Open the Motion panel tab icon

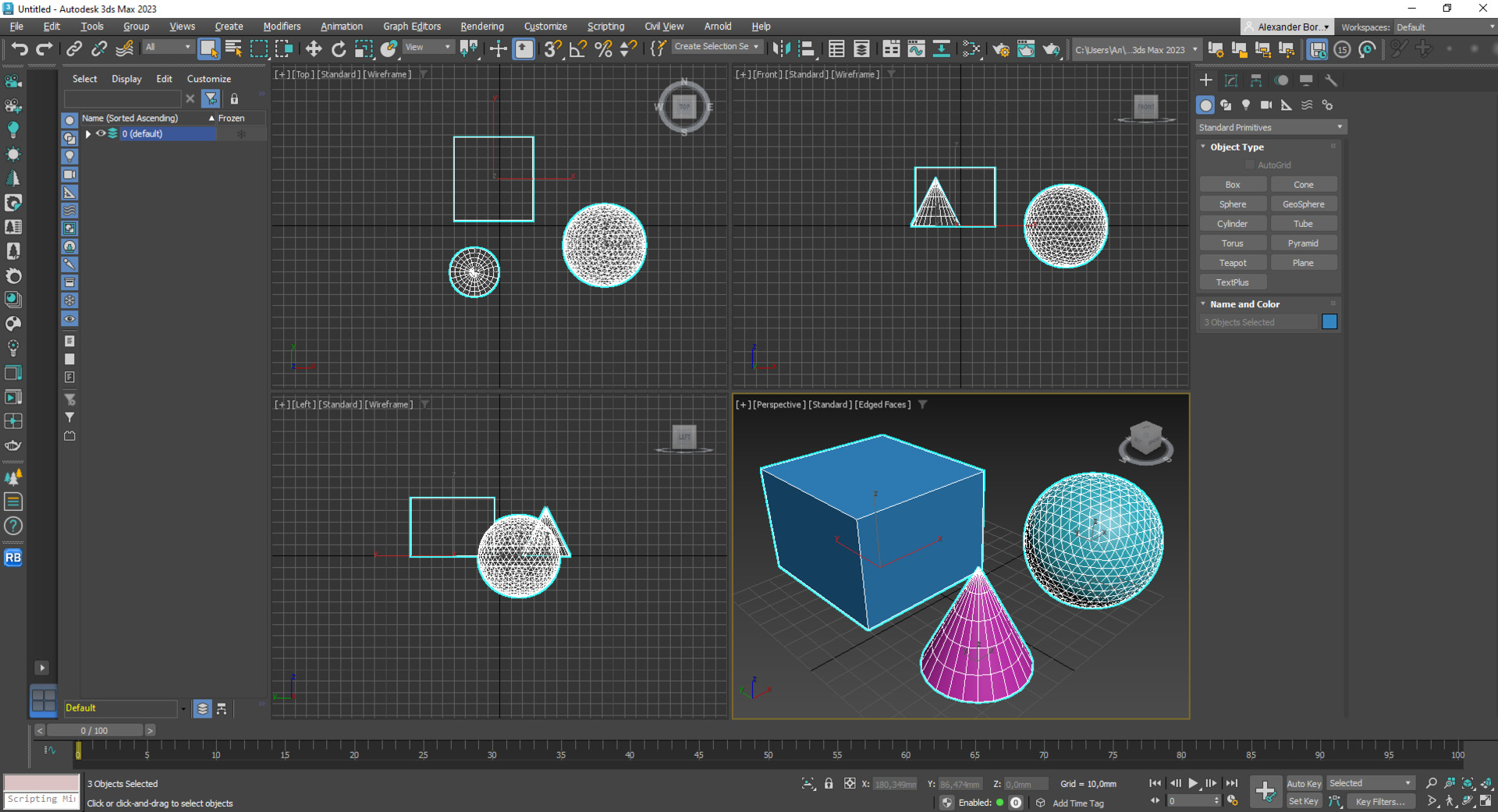tap(1281, 80)
